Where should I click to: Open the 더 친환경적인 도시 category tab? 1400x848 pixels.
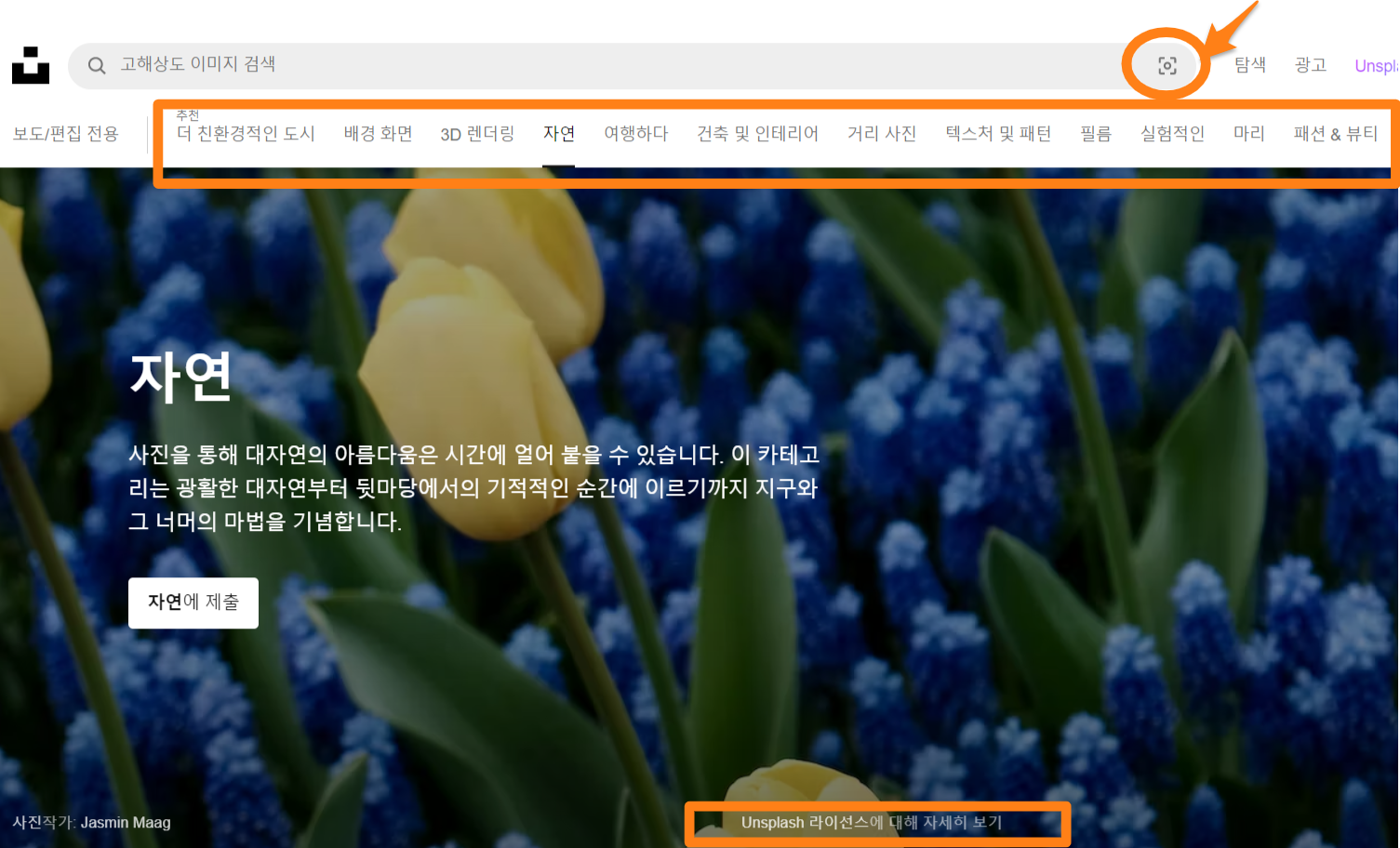tap(246, 134)
